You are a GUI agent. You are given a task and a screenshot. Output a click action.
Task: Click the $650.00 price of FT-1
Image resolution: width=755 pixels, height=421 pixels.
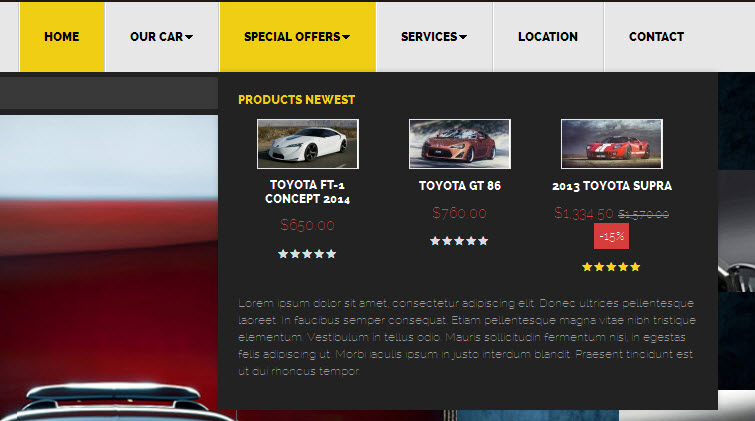click(308, 225)
